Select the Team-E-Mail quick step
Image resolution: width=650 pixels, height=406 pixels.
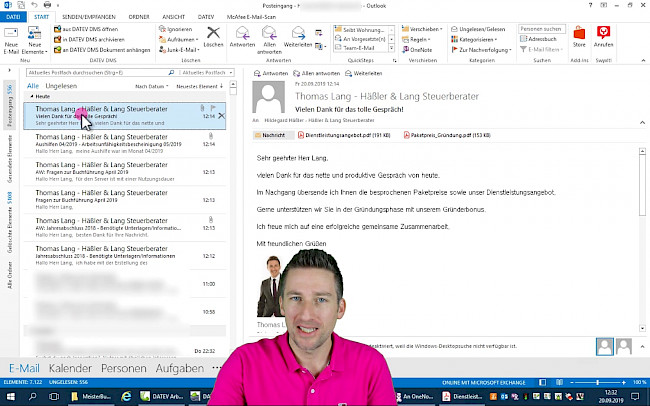click(x=360, y=48)
